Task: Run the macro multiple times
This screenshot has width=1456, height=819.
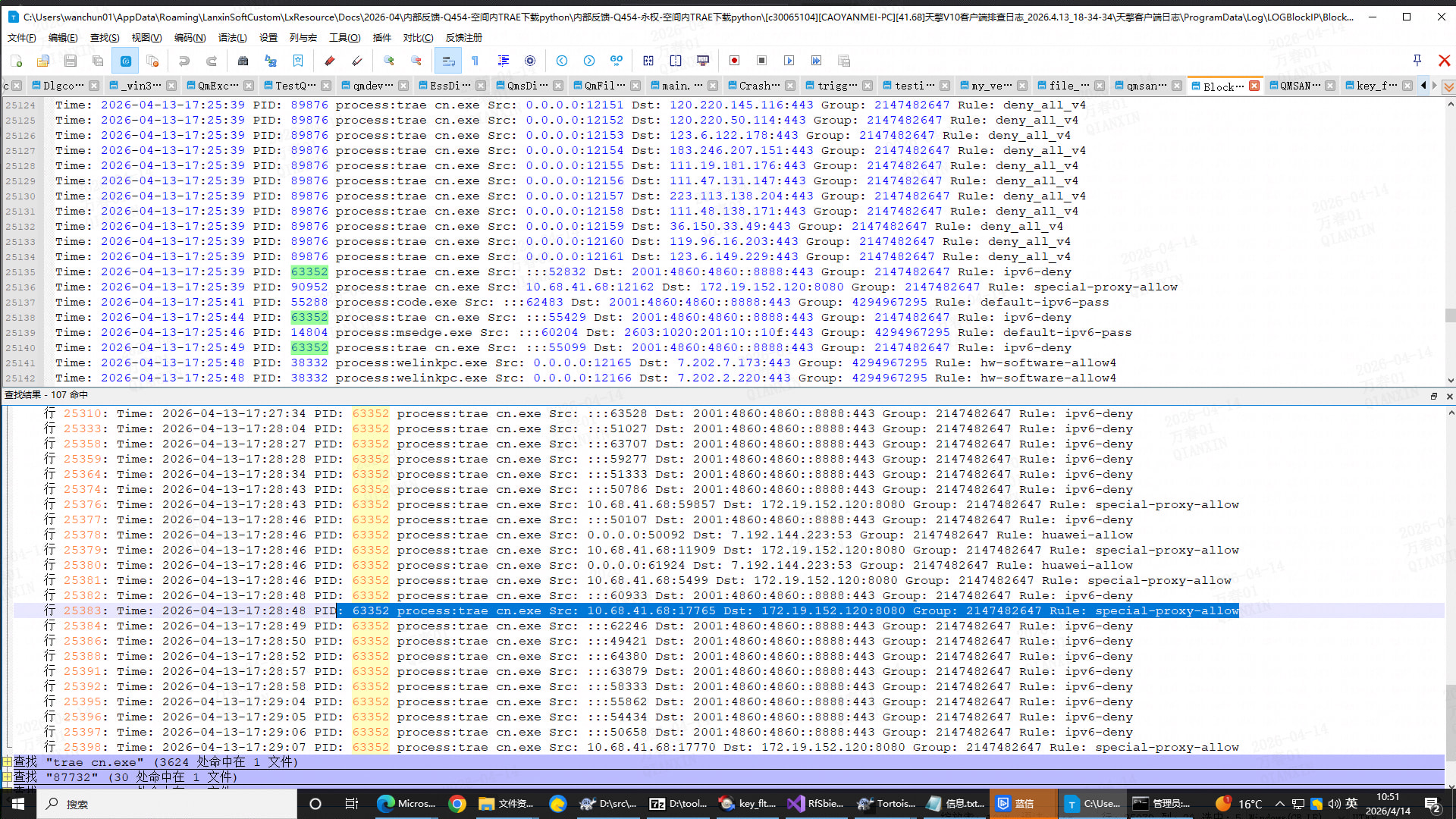Action: coord(817,61)
